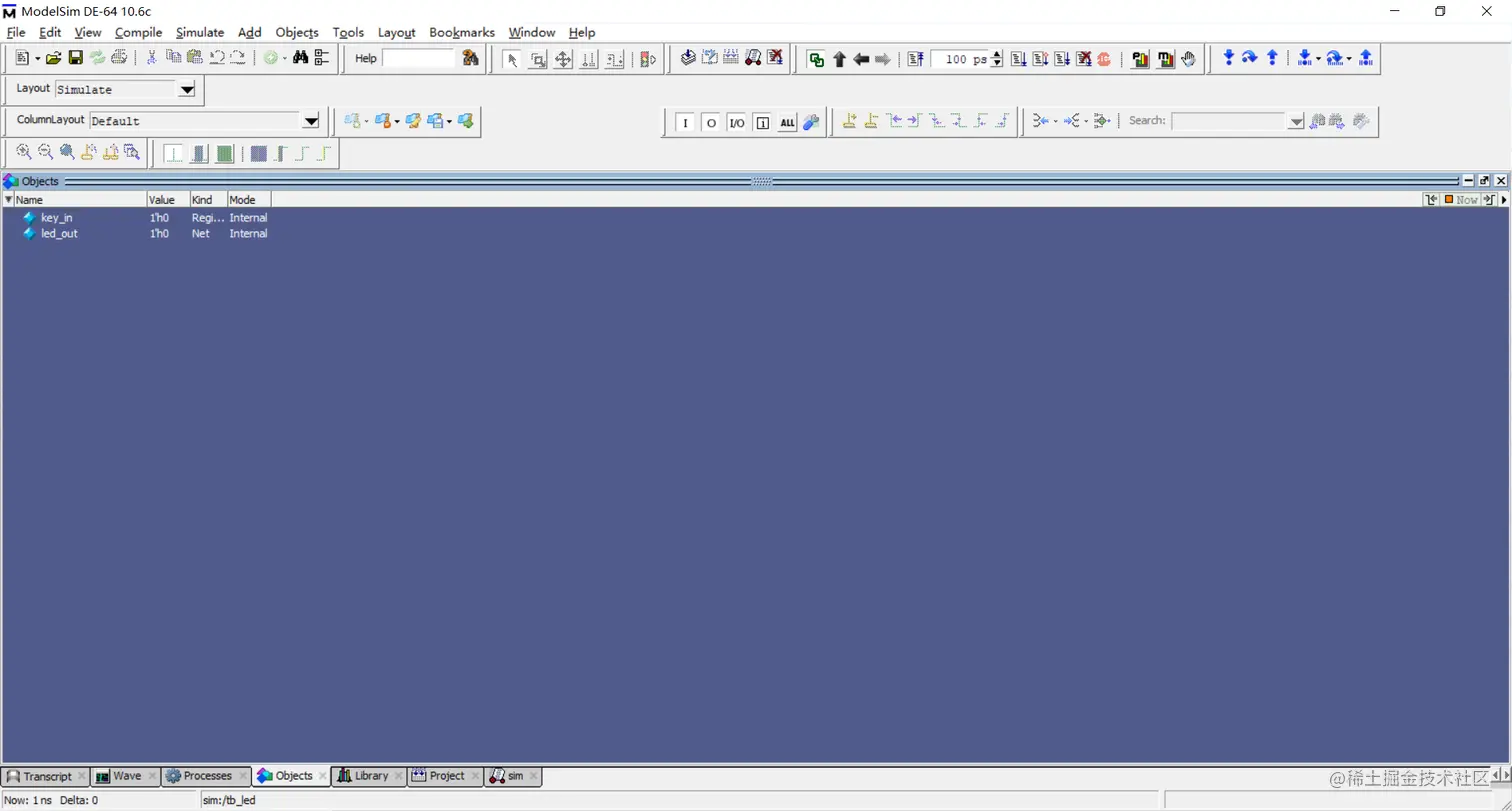
Task: Click the Kind column header
Action: pos(207,200)
